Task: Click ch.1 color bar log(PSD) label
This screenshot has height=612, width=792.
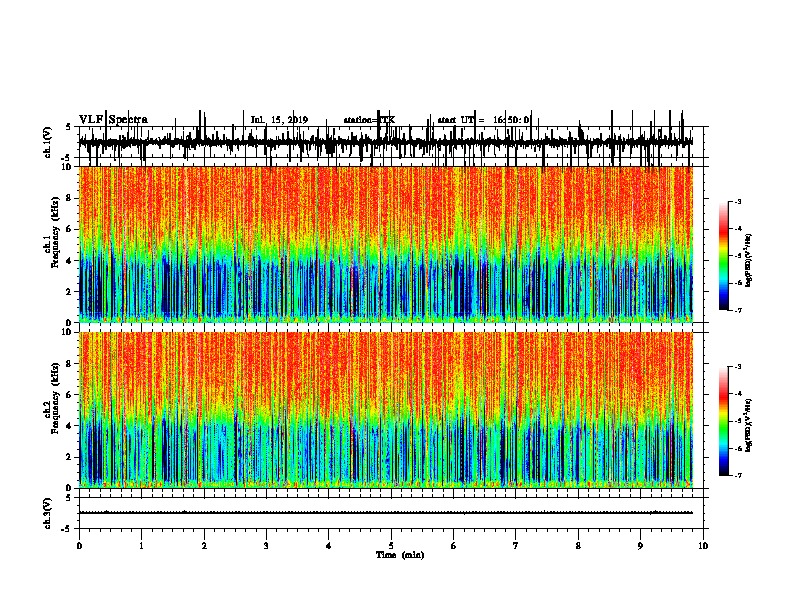Action: 749,261
